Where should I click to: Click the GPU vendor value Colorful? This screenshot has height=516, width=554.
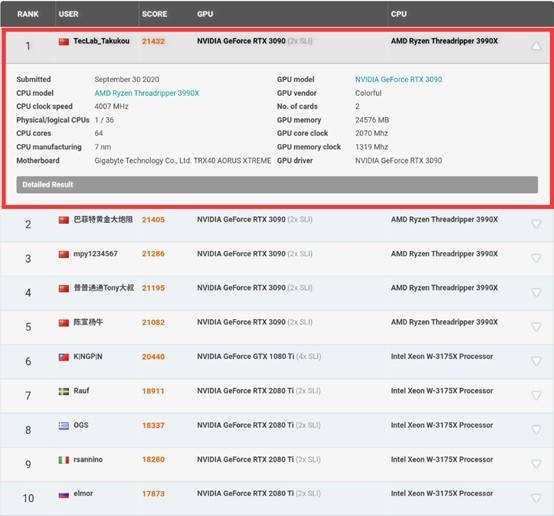point(368,93)
